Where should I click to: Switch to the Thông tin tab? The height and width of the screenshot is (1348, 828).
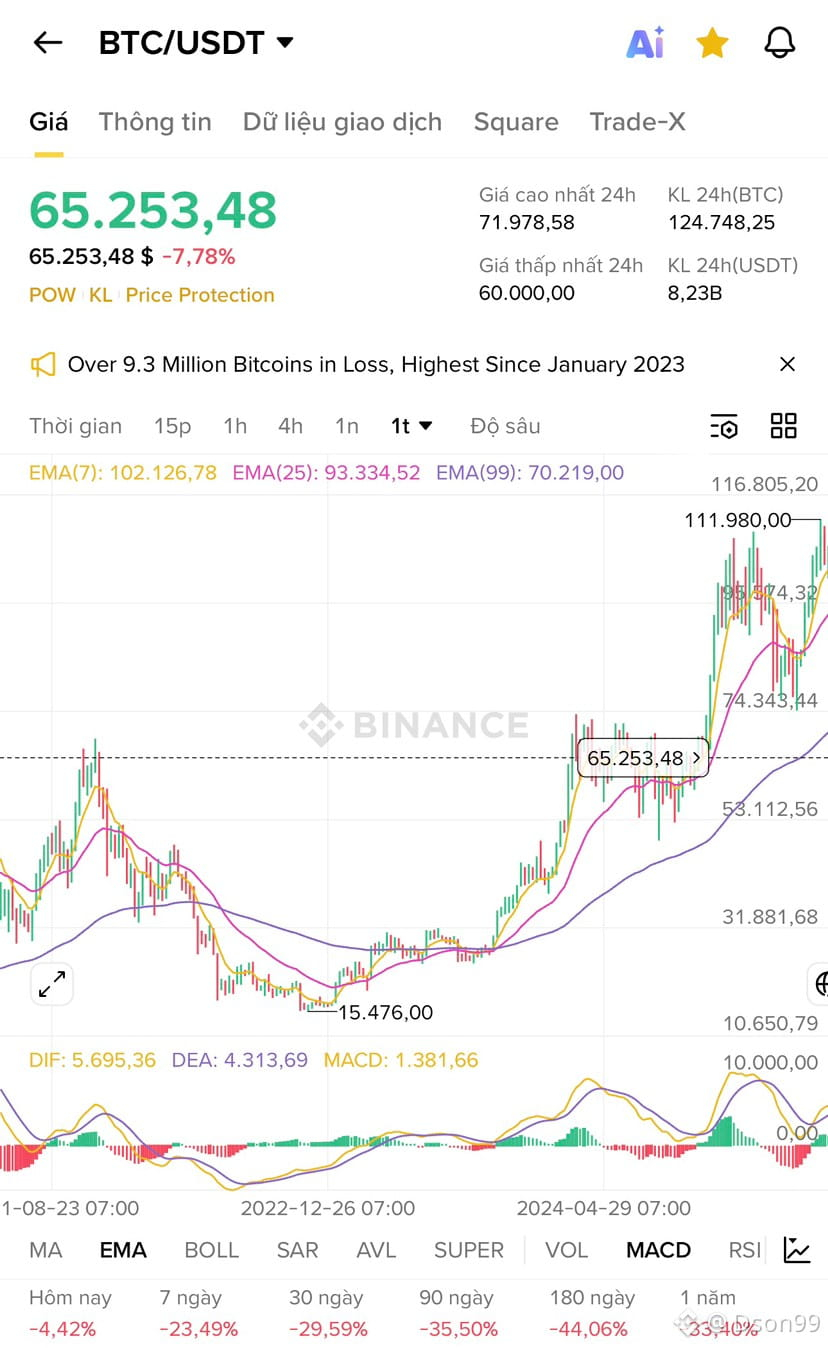[x=155, y=122]
